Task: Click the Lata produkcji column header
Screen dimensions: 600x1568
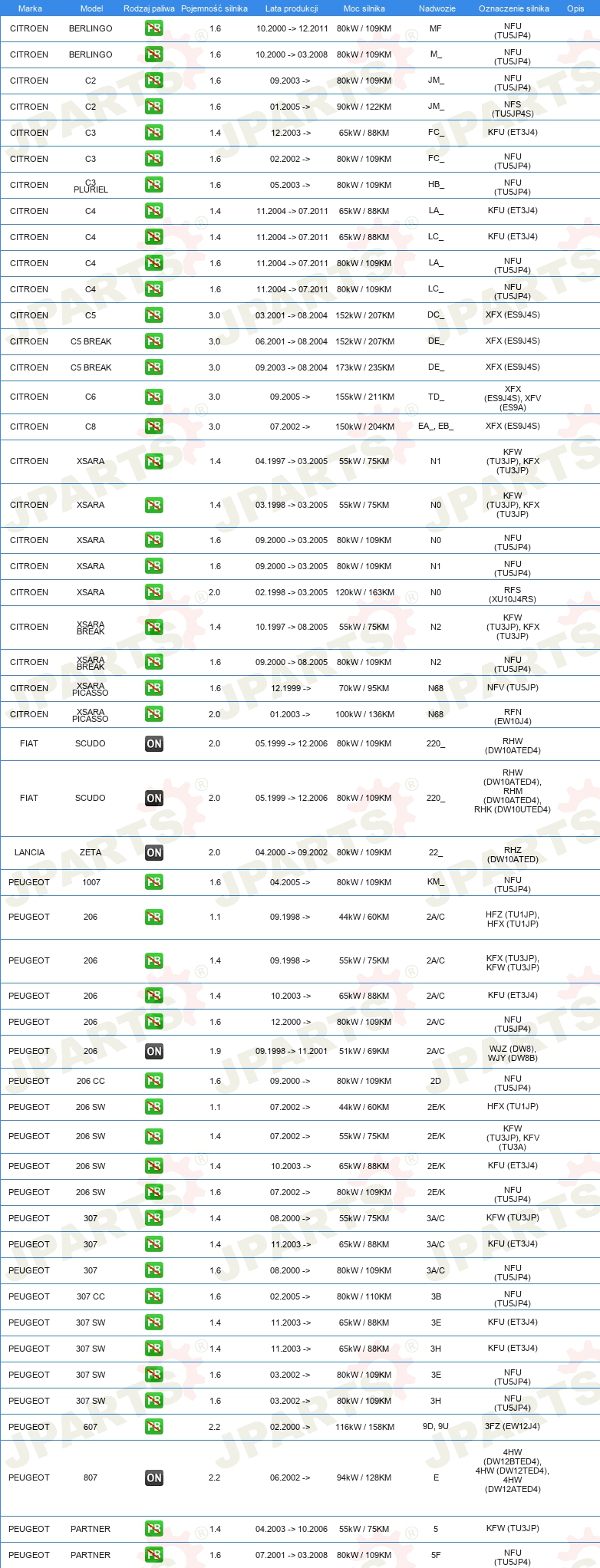Action: [x=292, y=8]
